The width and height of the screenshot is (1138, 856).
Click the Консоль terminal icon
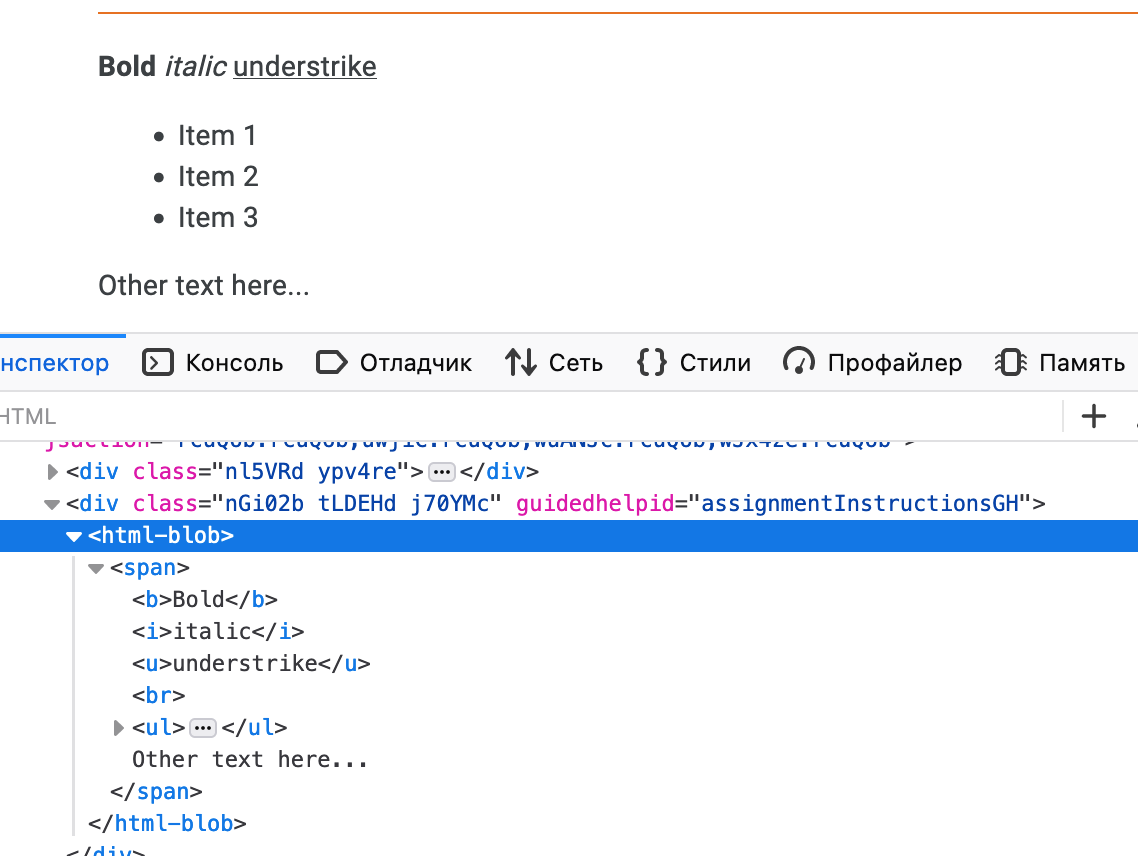(158, 362)
